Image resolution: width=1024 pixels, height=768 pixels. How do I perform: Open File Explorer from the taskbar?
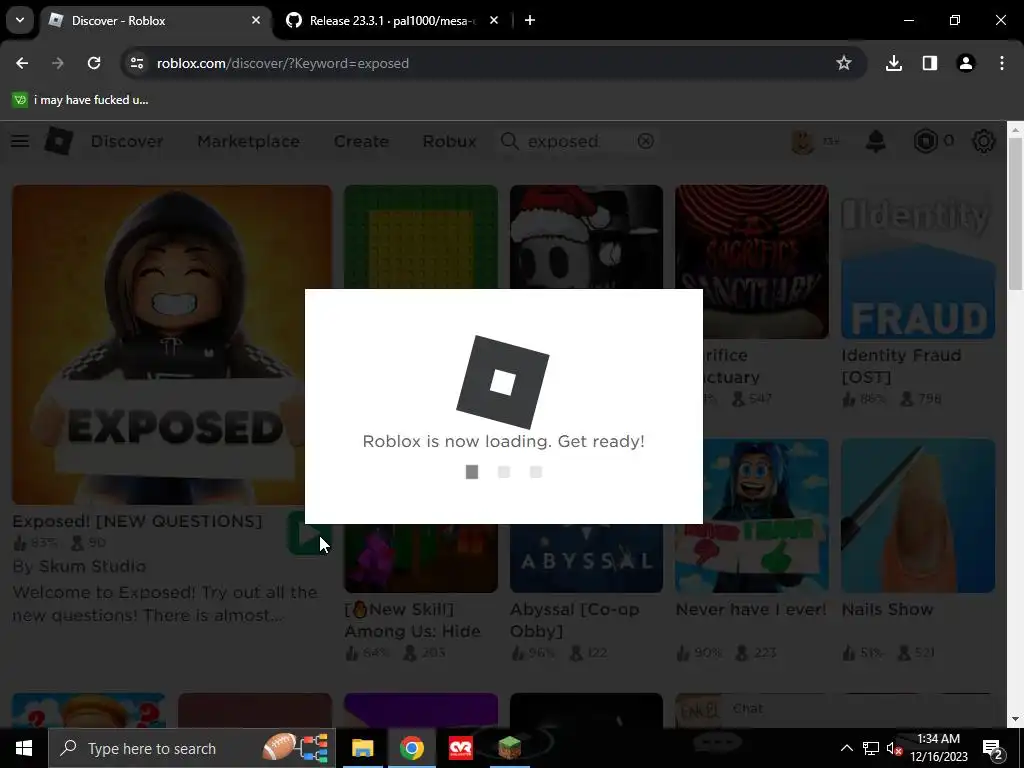362,748
